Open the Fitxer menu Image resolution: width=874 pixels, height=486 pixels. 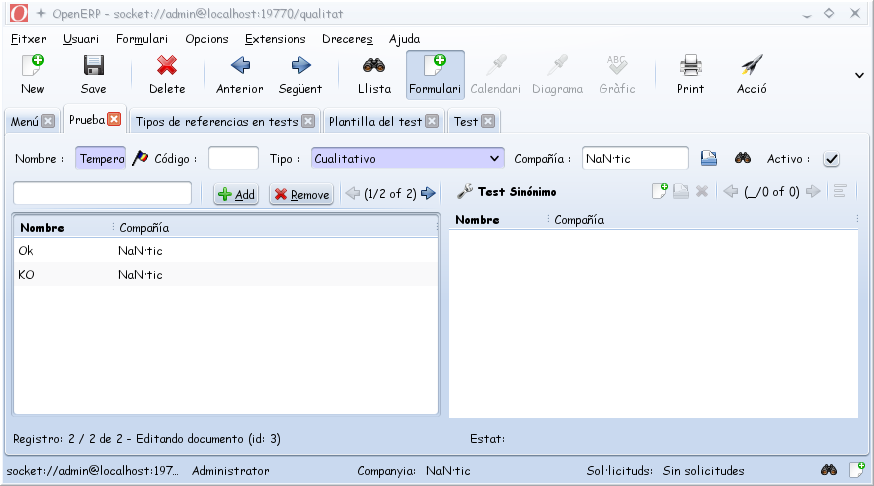point(28,39)
